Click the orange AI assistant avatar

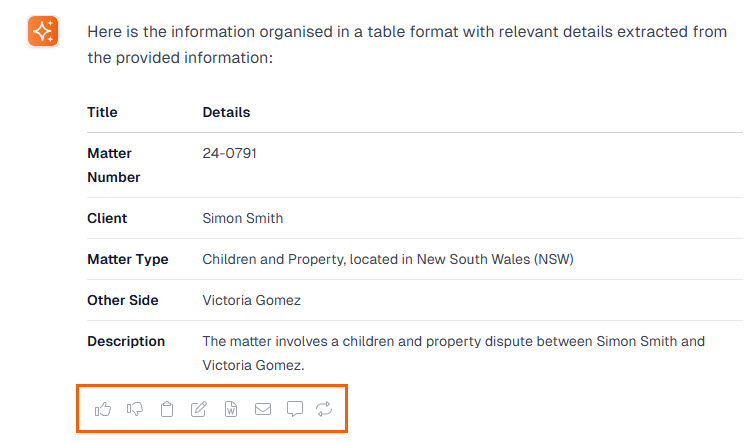tap(42, 32)
